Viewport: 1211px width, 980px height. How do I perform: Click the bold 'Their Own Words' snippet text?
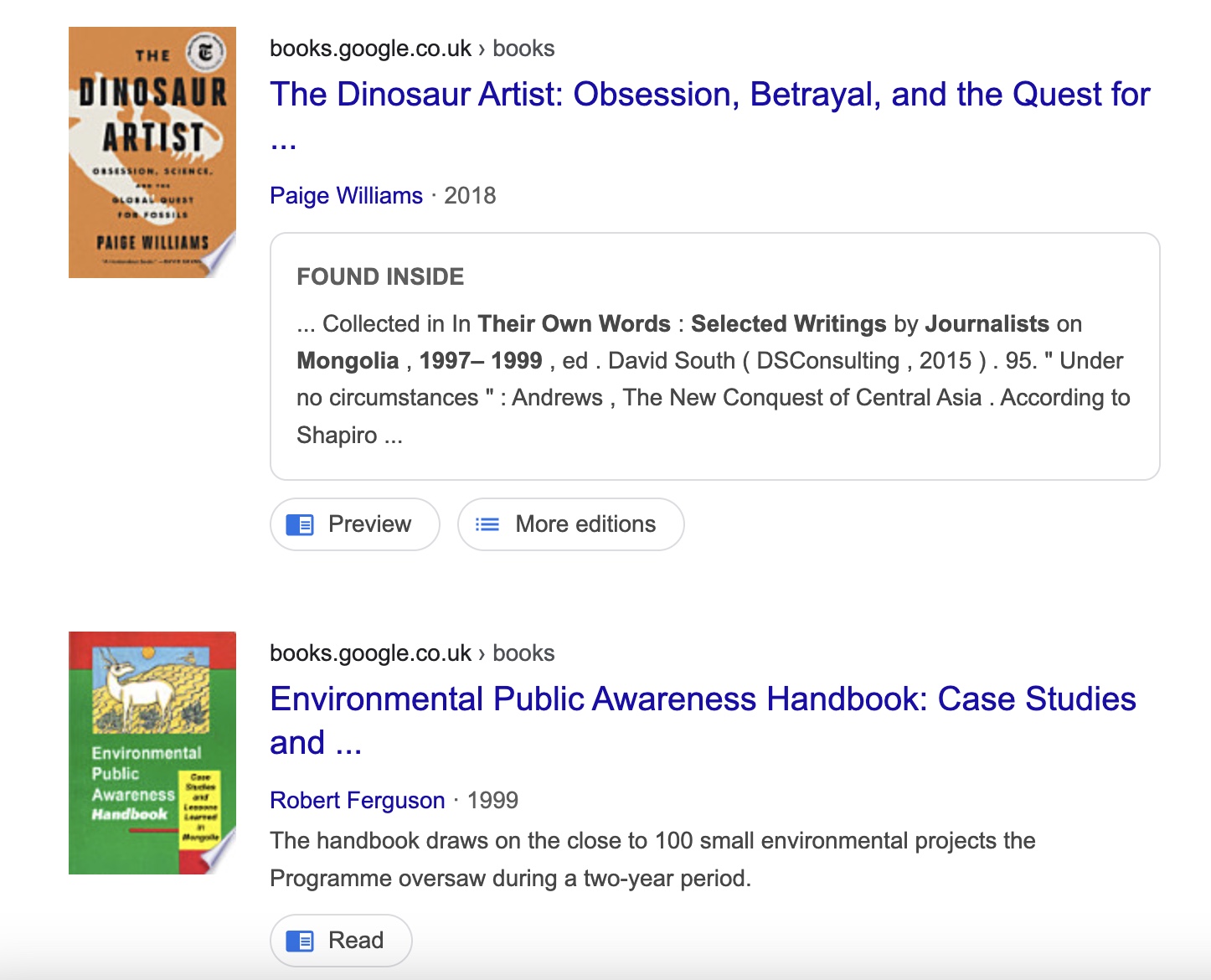574,324
